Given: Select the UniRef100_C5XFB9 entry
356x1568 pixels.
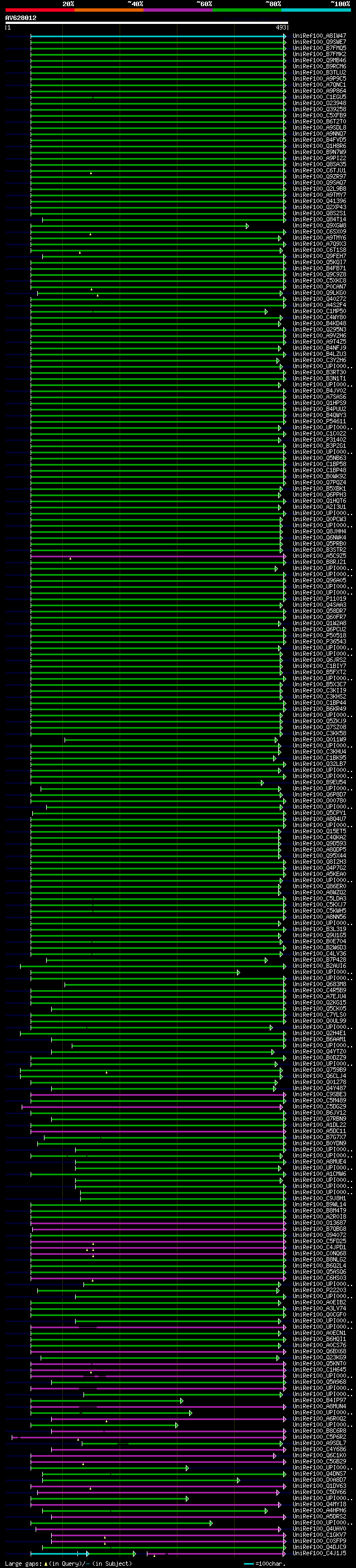Looking at the screenshot, I should [319, 115].
